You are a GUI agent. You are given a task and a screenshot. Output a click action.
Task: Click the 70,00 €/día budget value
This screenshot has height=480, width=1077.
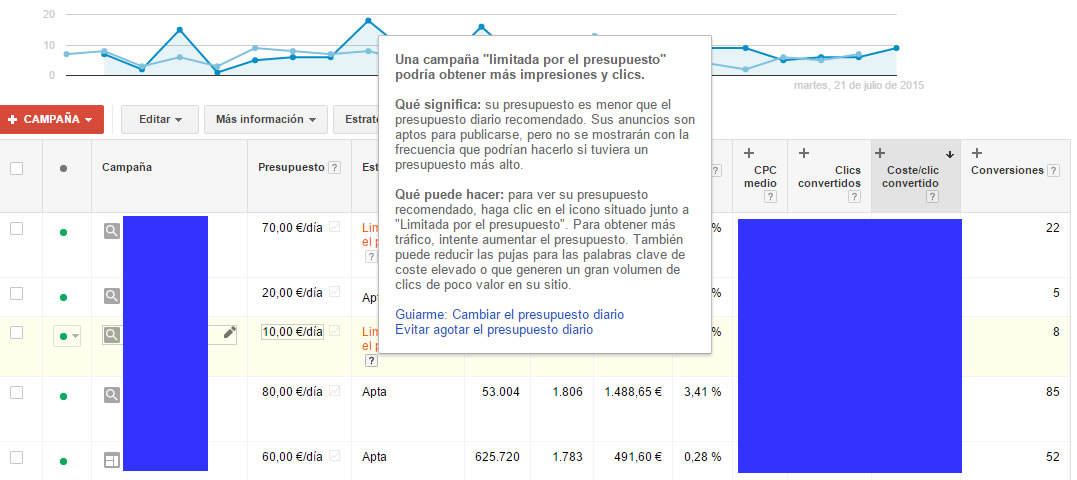click(x=292, y=228)
